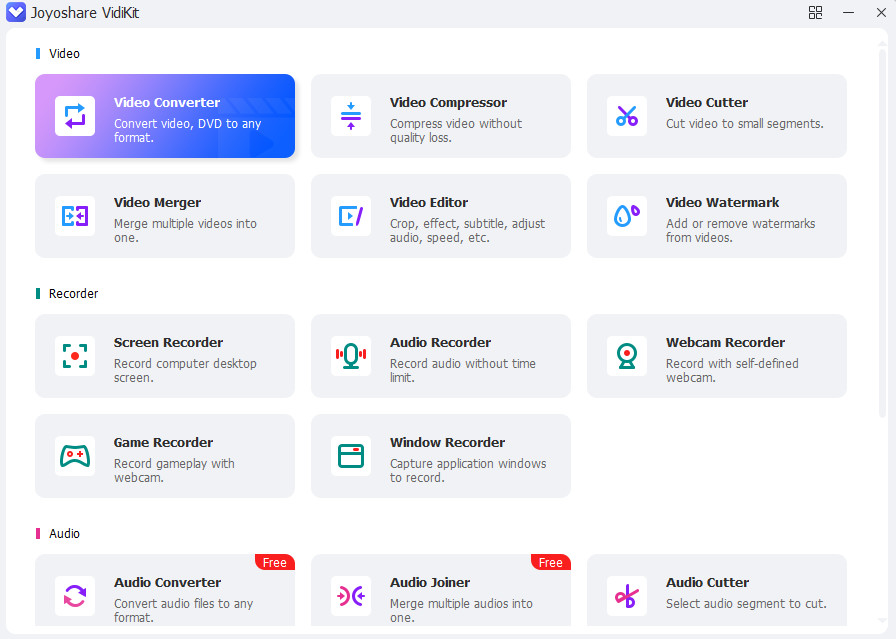Click the Audio Cutter icon

point(627,596)
